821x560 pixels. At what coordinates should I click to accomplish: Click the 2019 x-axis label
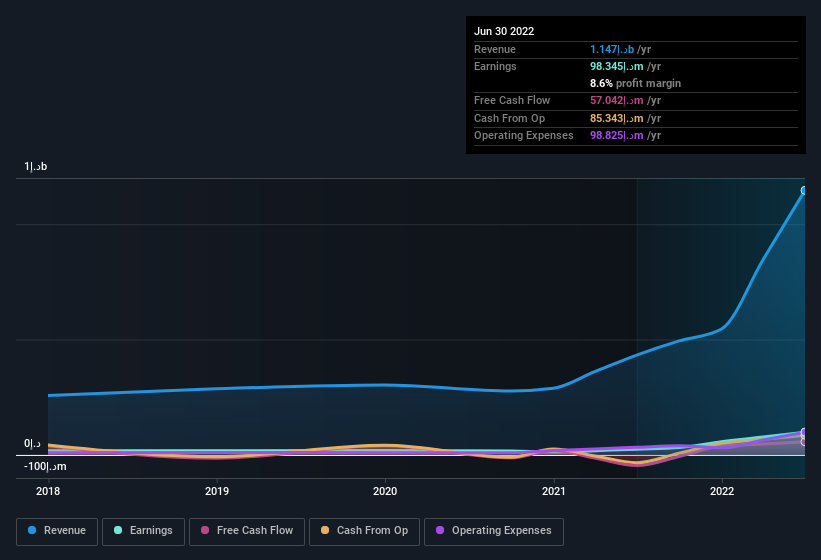(x=217, y=491)
